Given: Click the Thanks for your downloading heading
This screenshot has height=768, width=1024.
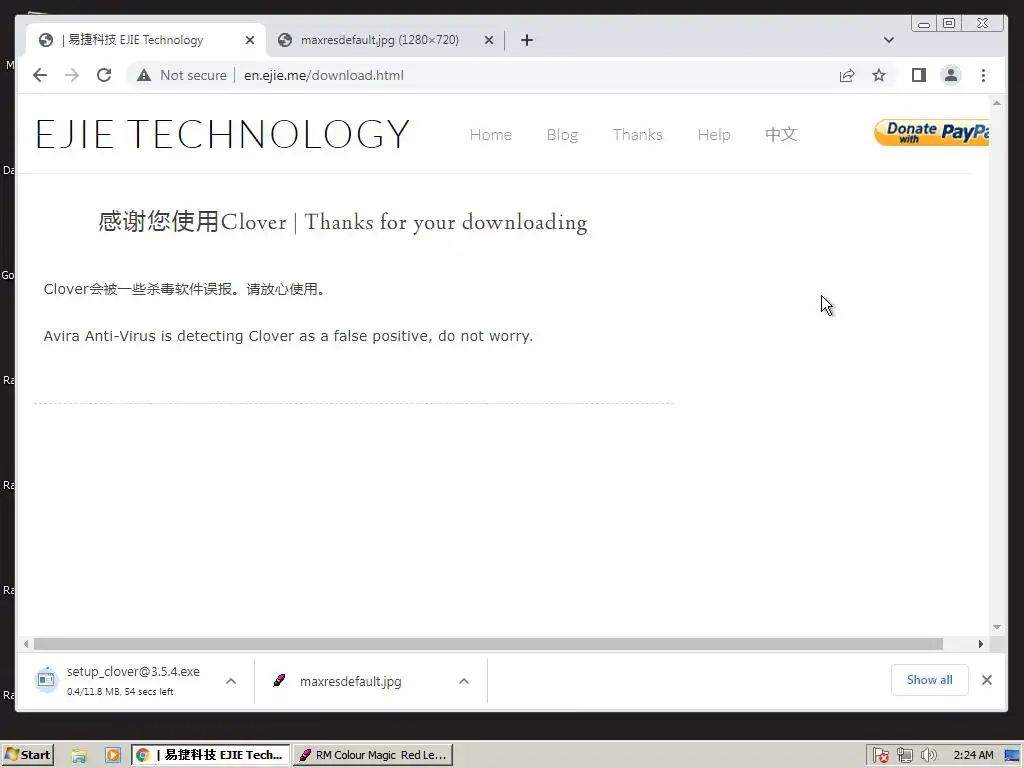Looking at the screenshot, I should (343, 222).
